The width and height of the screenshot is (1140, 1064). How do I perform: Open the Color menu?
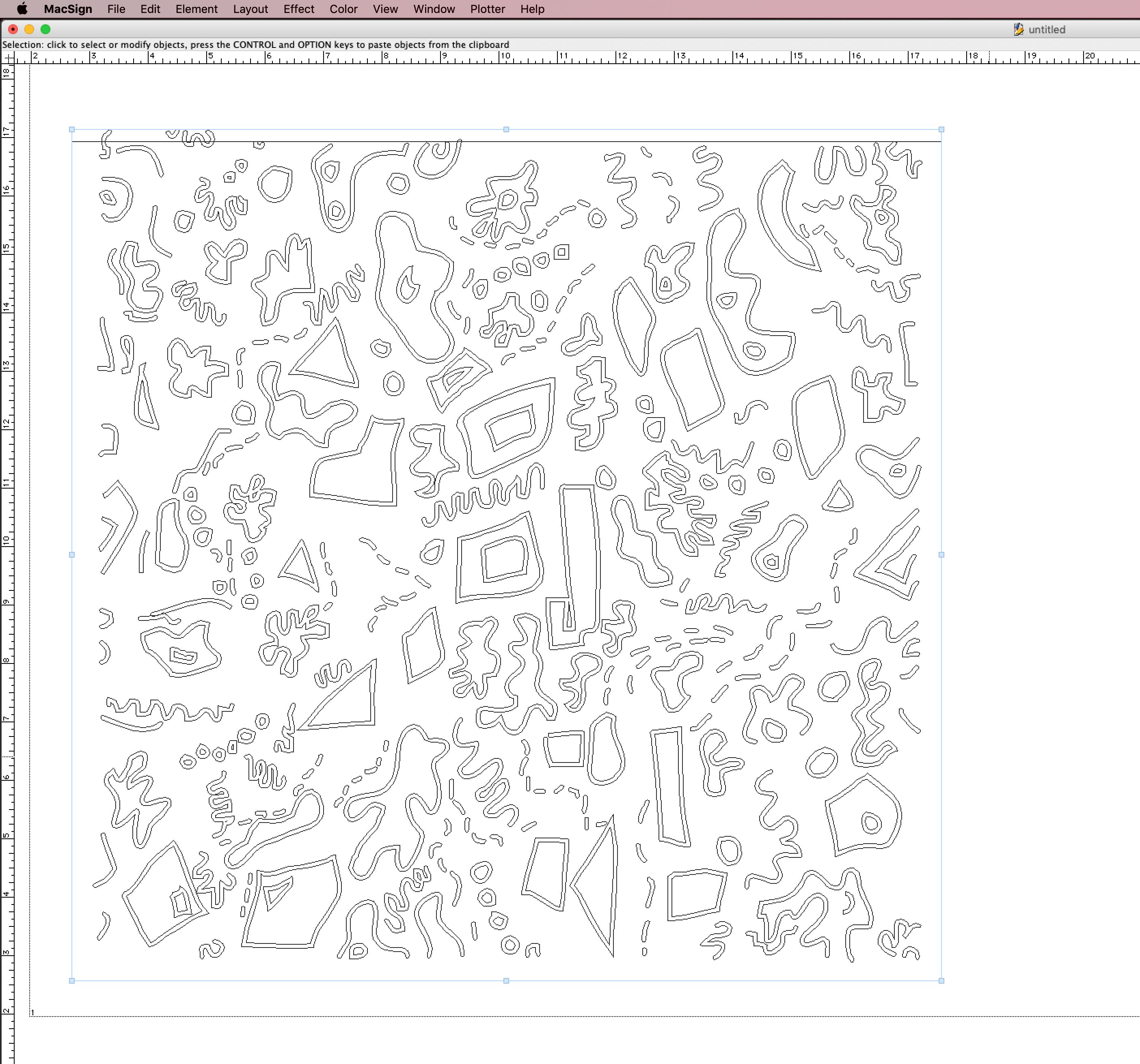coord(343,9)
